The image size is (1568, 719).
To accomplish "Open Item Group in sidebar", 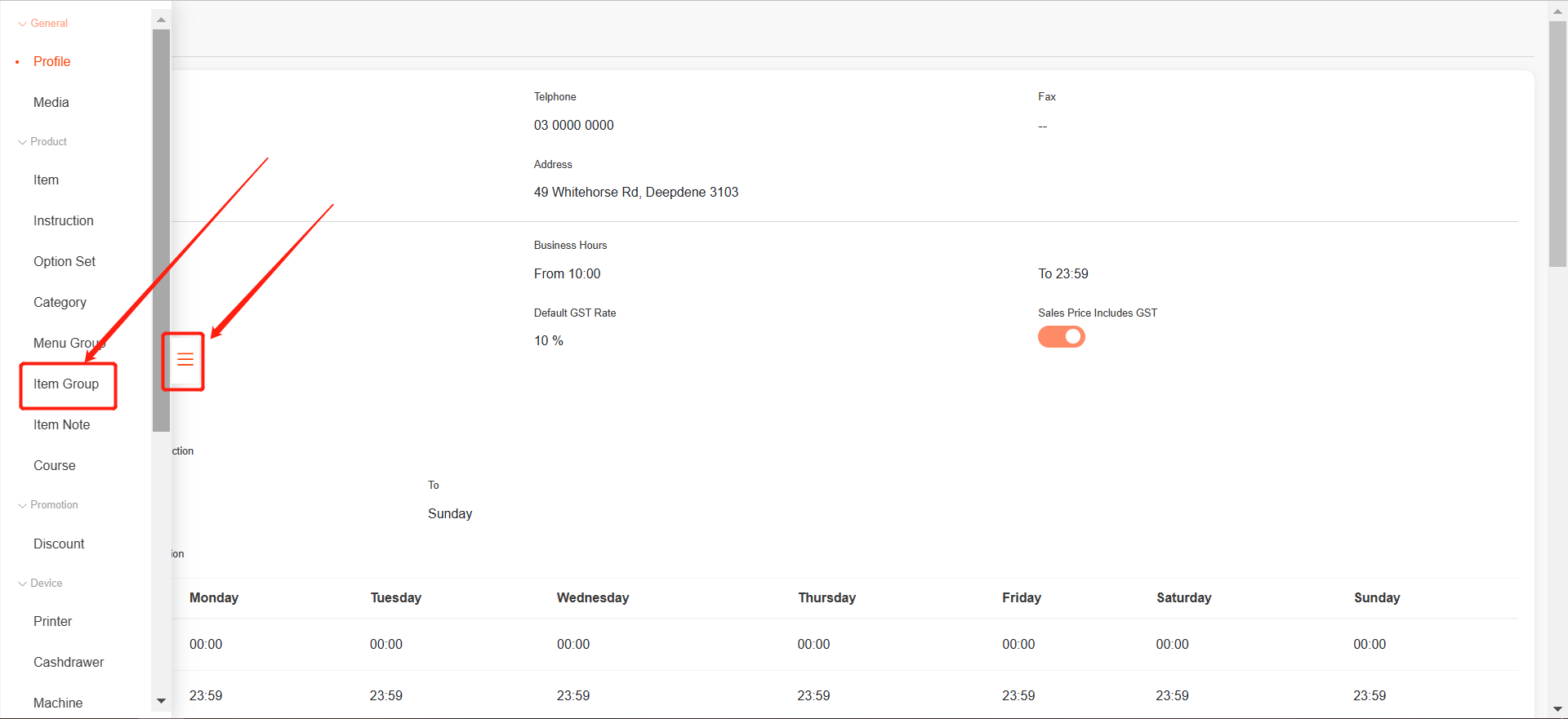I will point(66,384).
